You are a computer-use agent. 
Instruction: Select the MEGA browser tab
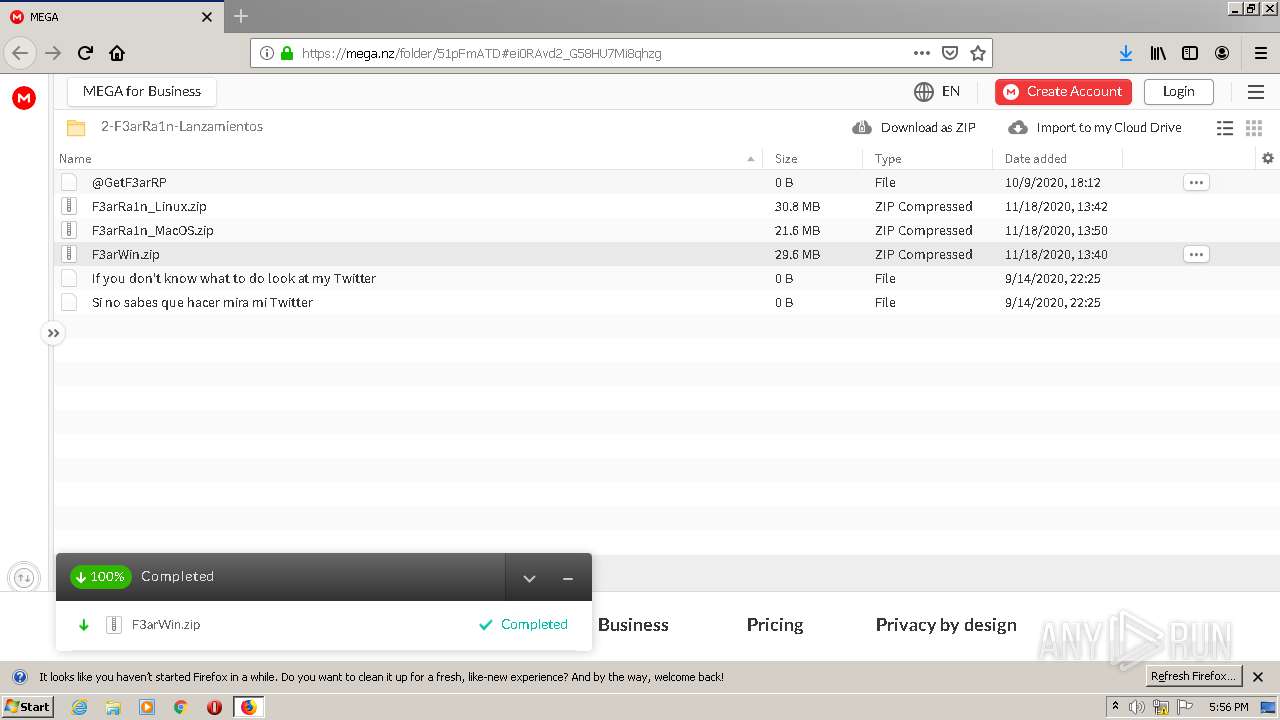click(x=110, y=16)
